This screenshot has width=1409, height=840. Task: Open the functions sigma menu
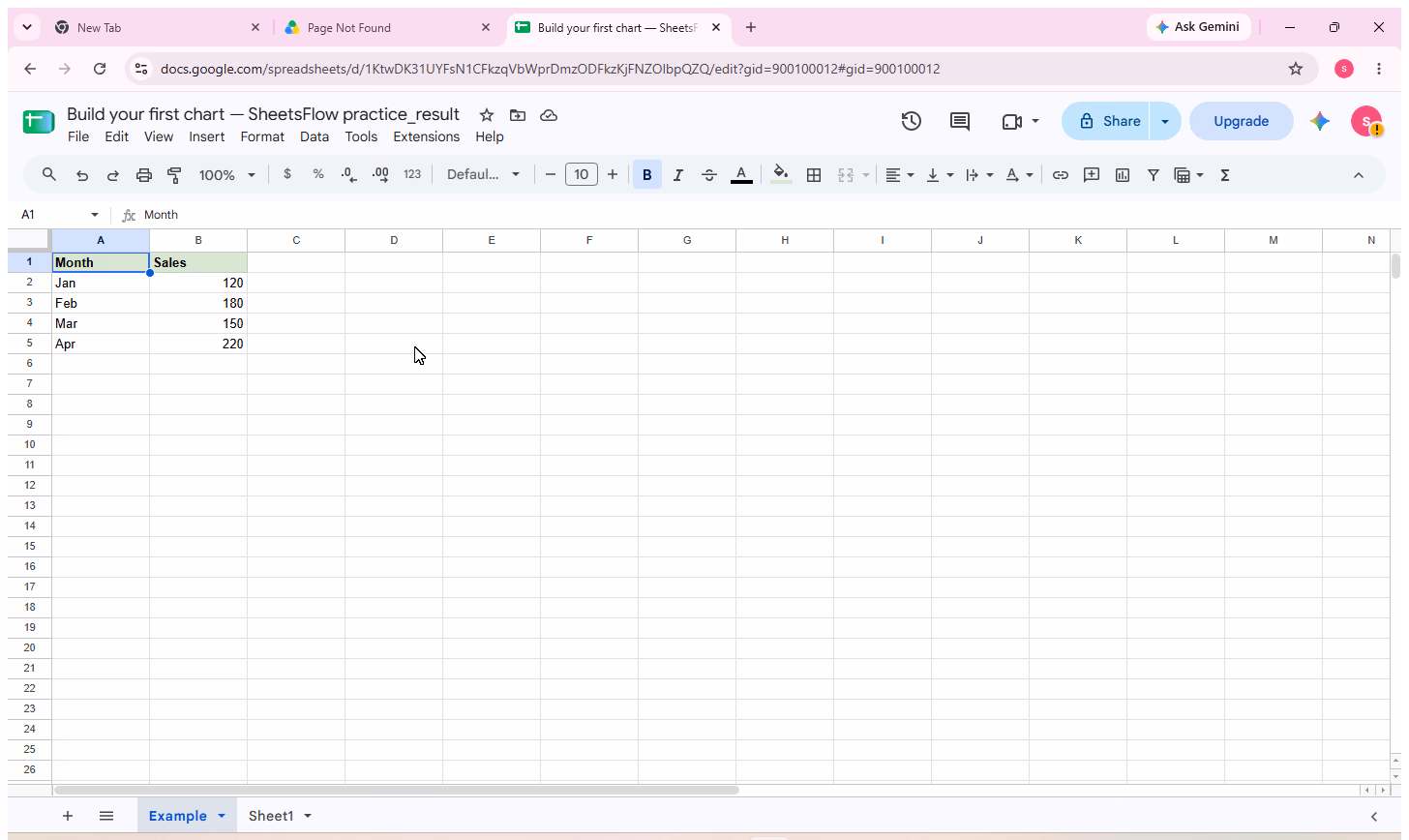click(x=1225, y=175)
